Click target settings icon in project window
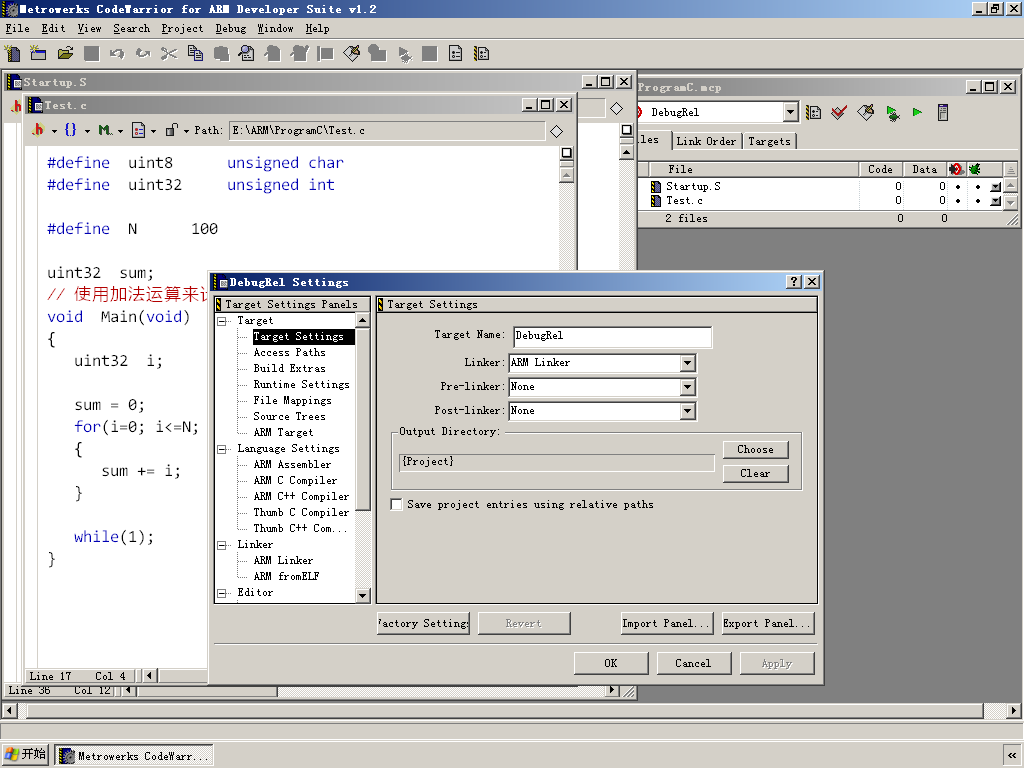1024x768 pixels. click(813, 112)
